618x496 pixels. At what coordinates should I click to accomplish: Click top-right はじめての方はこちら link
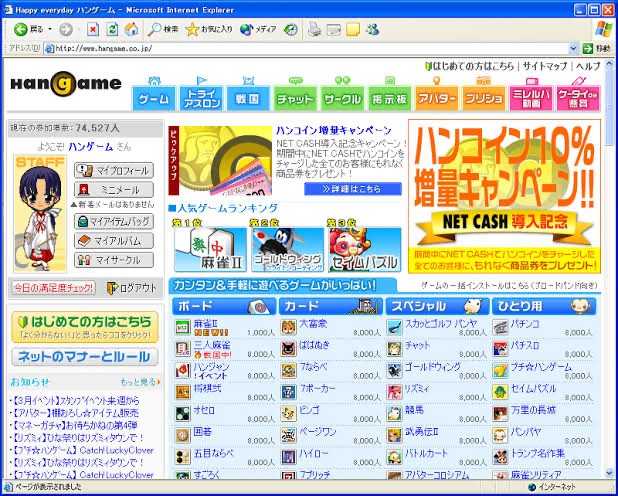click(x=470, y=66)
